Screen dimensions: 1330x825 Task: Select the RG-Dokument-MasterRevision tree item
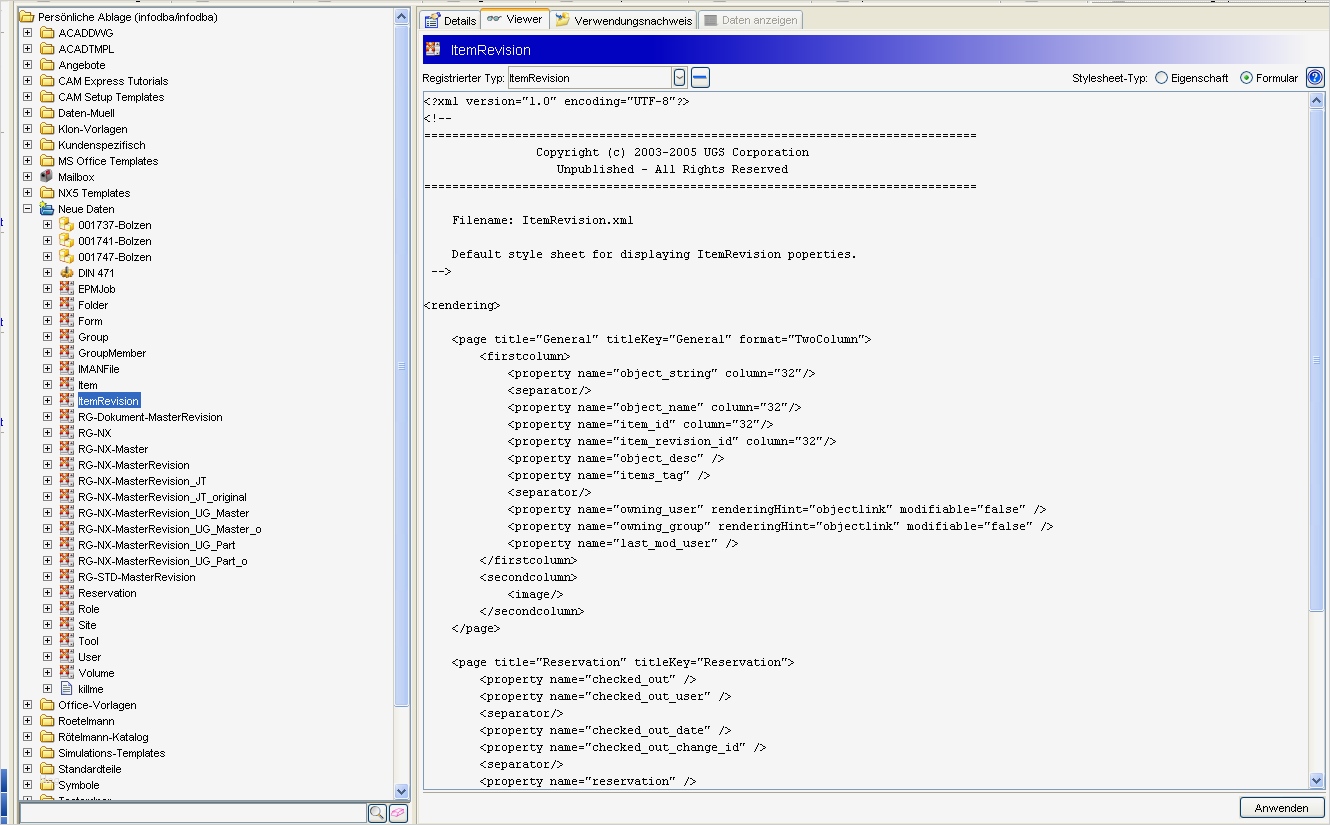tap(150, 417)
